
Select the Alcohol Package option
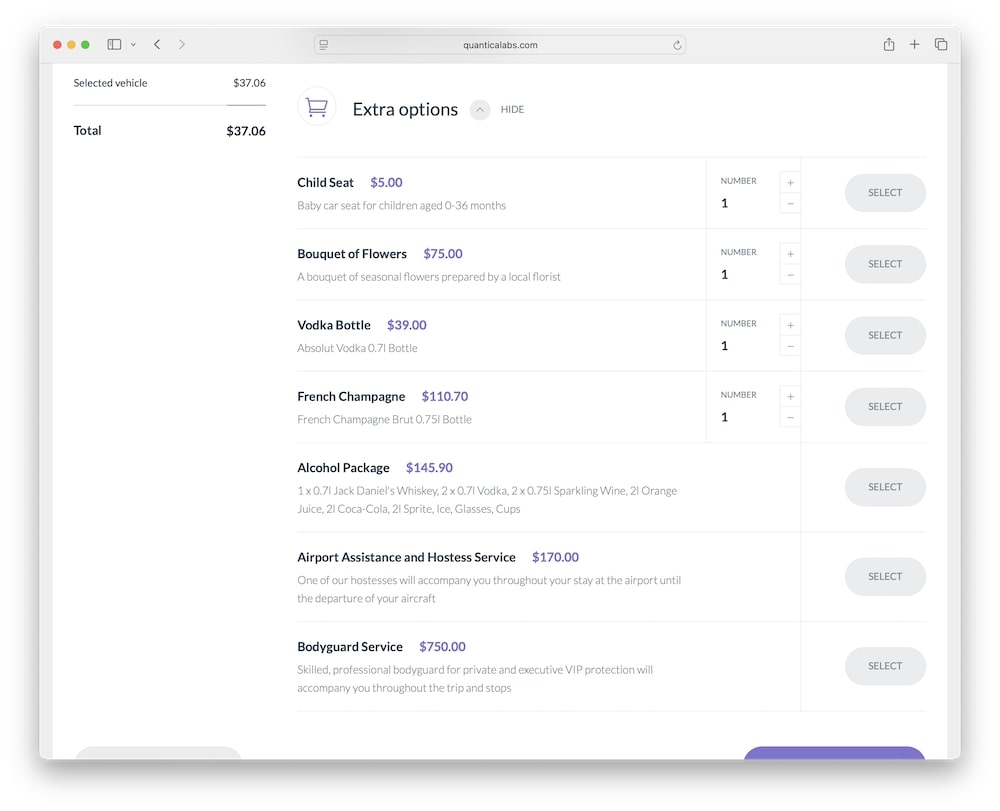coord(885,487)
